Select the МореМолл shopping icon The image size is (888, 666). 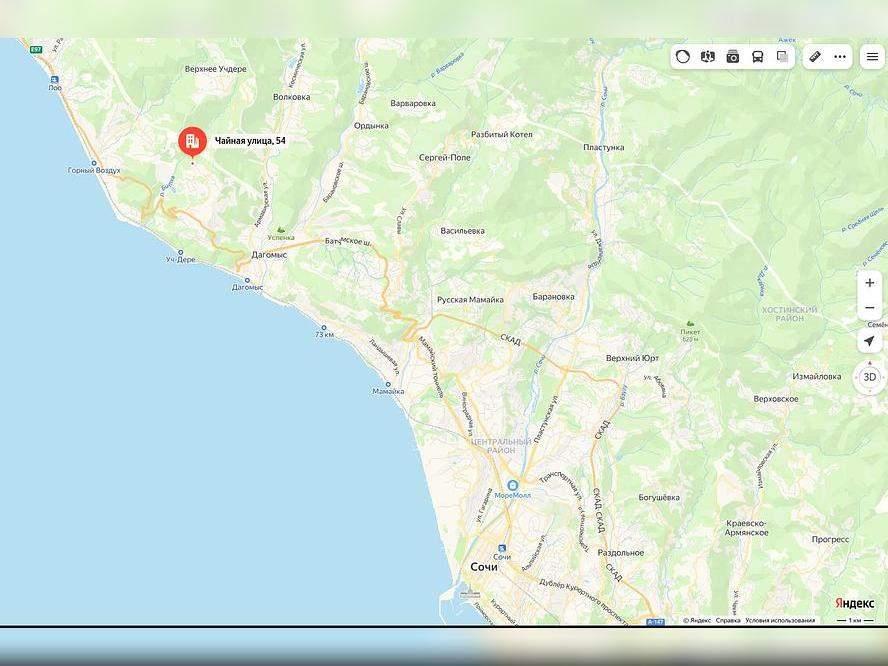click(x=513, y=485)
